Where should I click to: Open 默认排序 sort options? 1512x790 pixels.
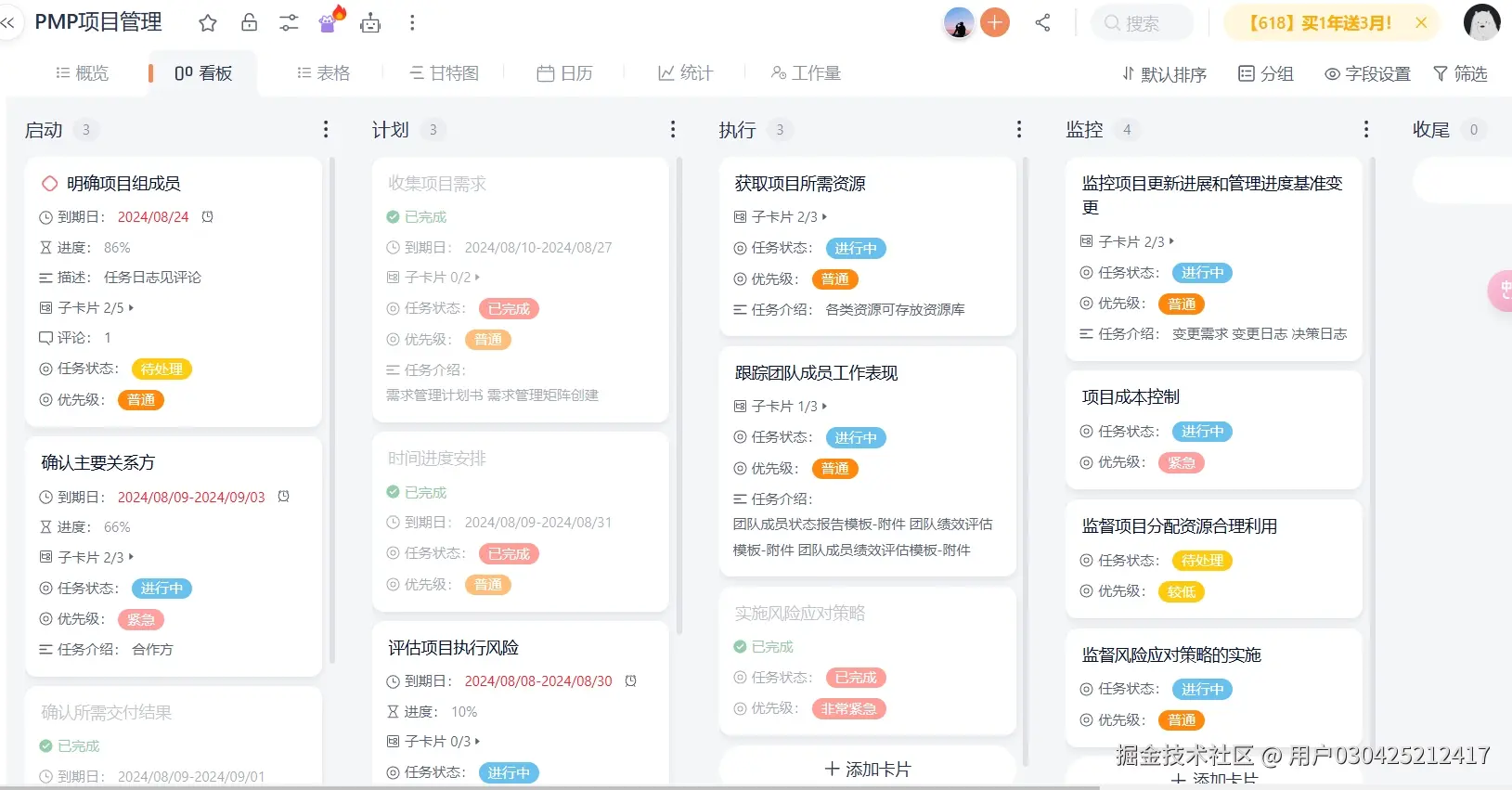pos(1164,74)
